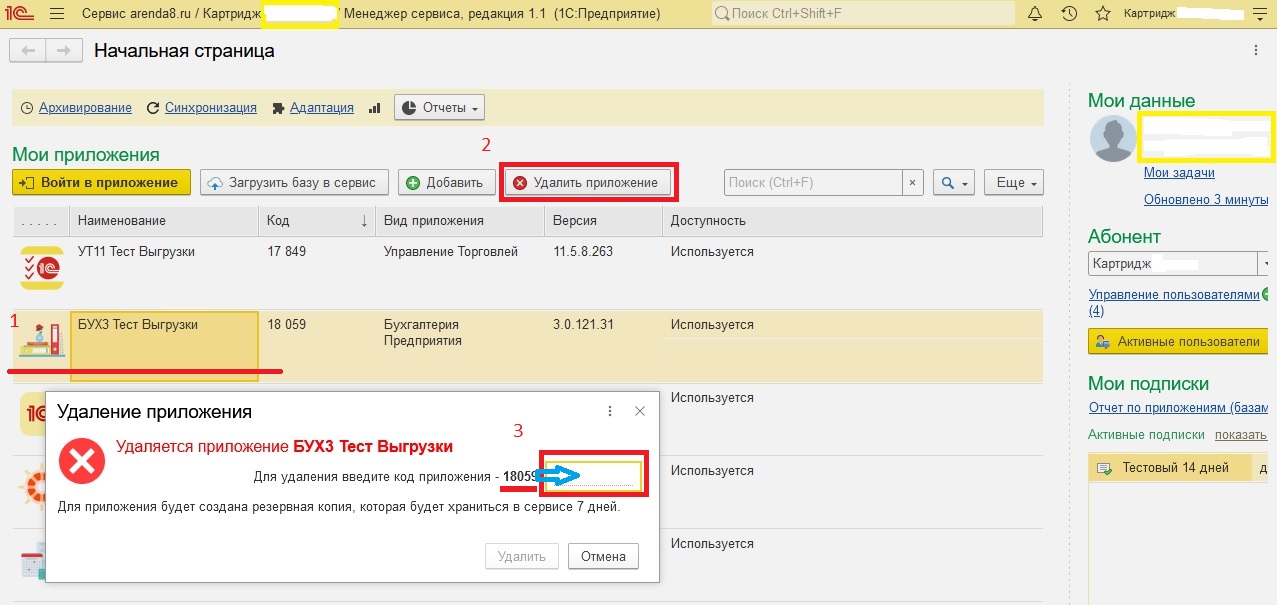
Task: Open the dialog's three-dot options menu
Action: [610, 411]
